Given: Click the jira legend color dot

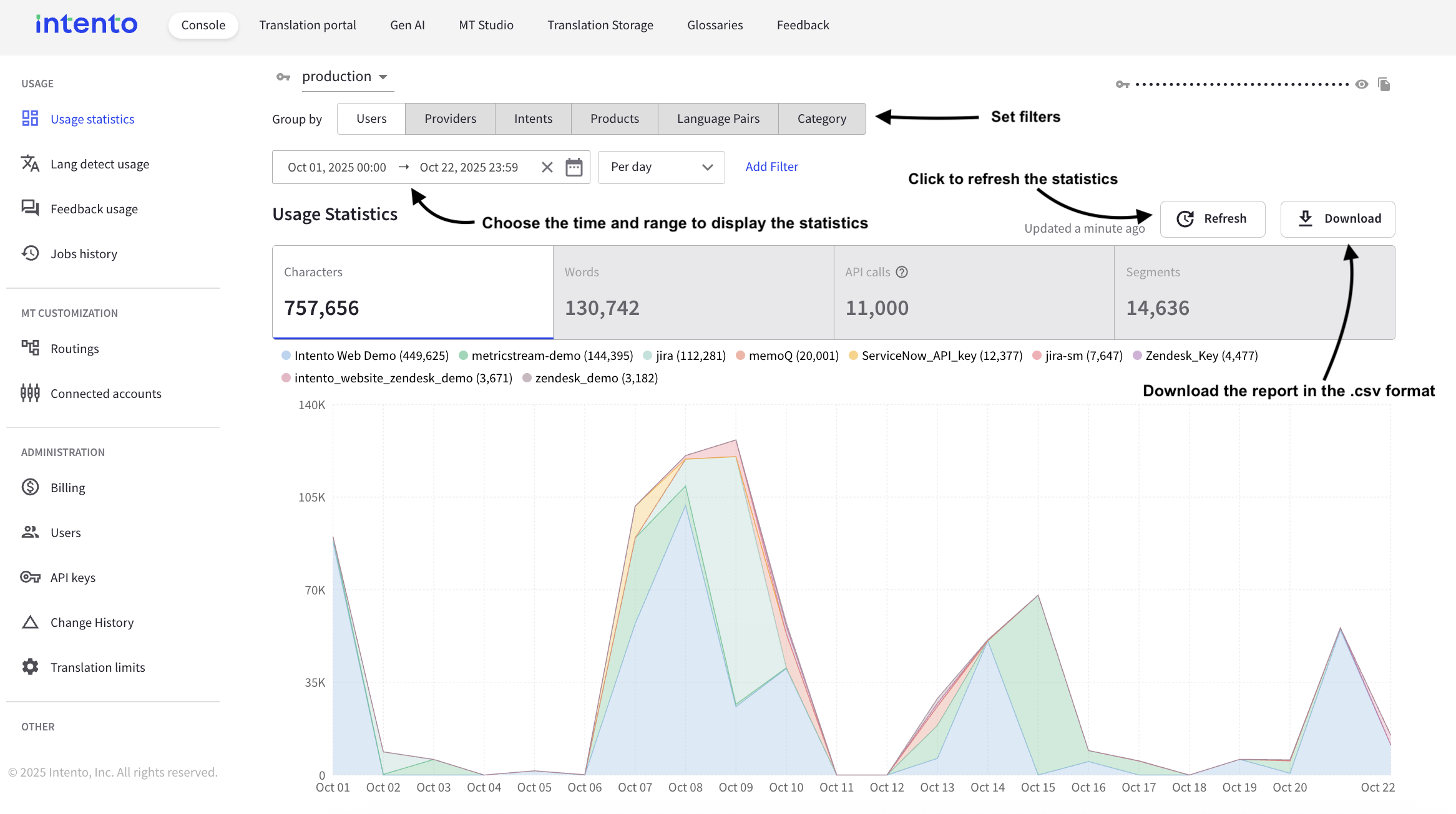Looking at the screenshot, I should tap(648, 356).
